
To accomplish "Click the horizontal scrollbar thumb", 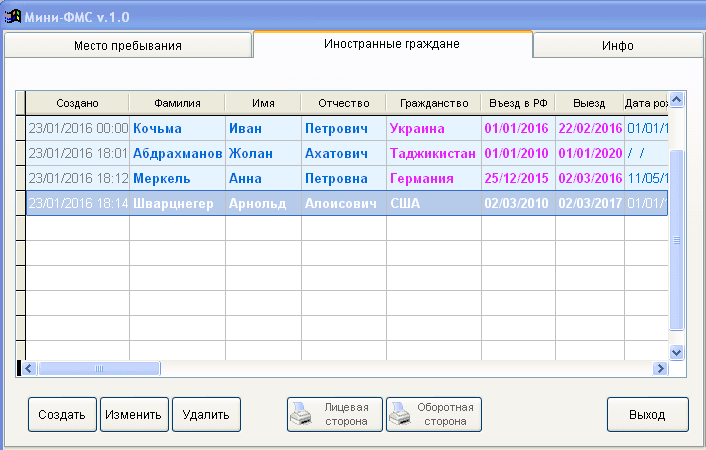I will coord(99,368).
